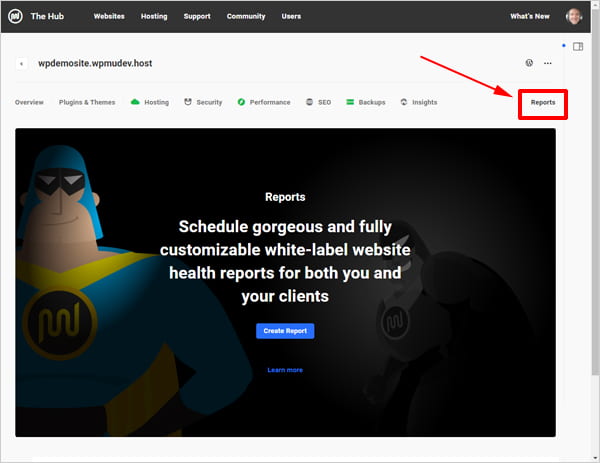This screenshot has width=600, height=463.
Task: Click the Insights refresh icon
Action: tap(404, 102)
